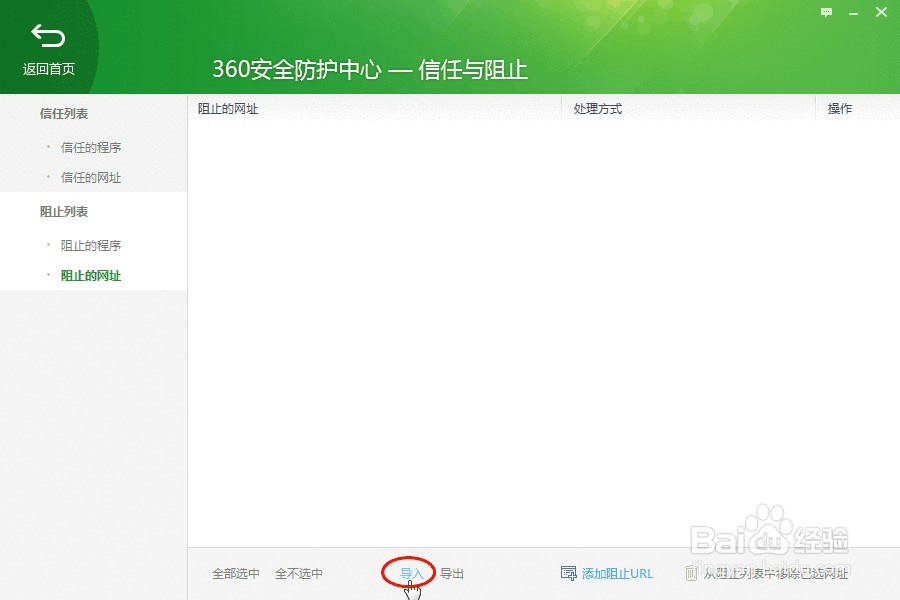
Task: Open 阻止的程序 in the sidebar
Action: [91, 246]
